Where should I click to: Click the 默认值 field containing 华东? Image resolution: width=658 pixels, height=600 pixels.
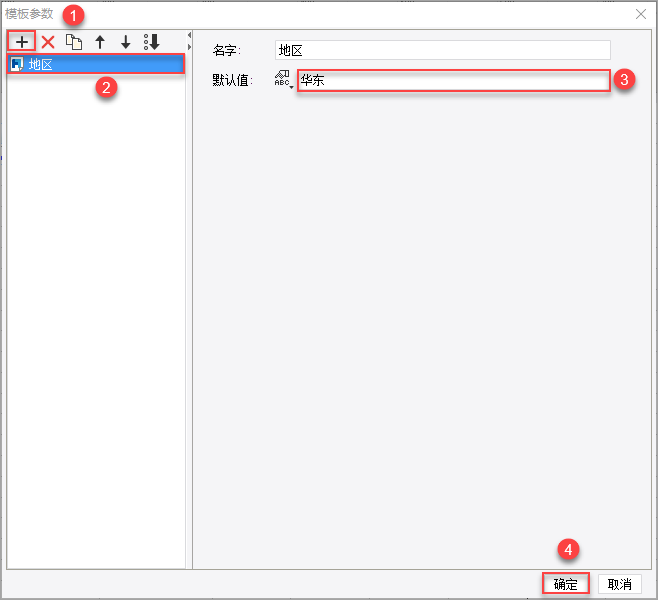454,80
